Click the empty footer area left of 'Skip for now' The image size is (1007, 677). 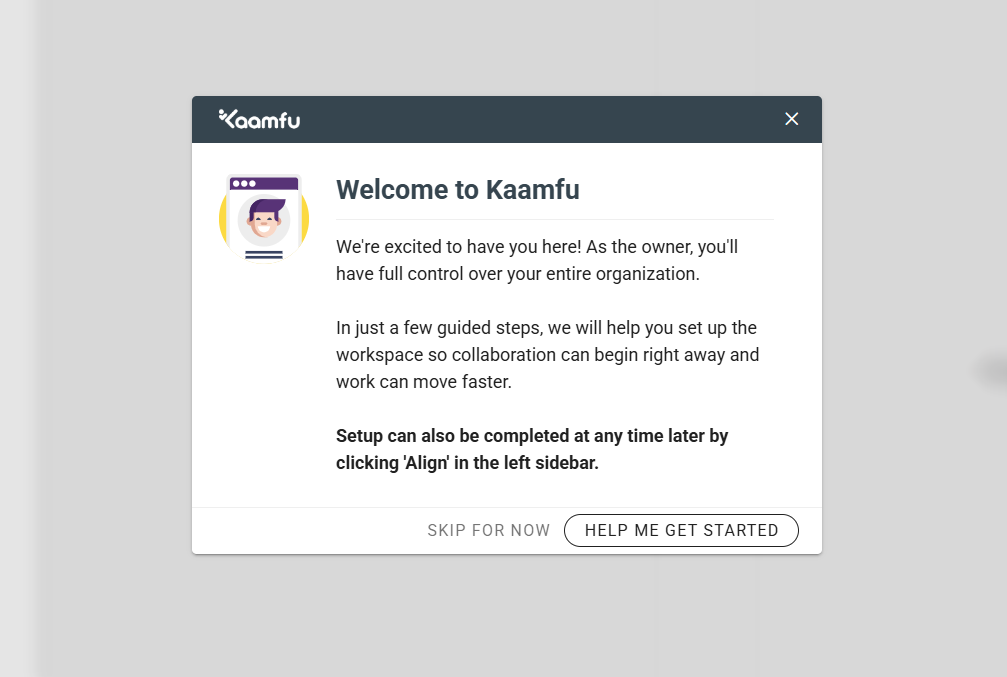tap(300, 530)
